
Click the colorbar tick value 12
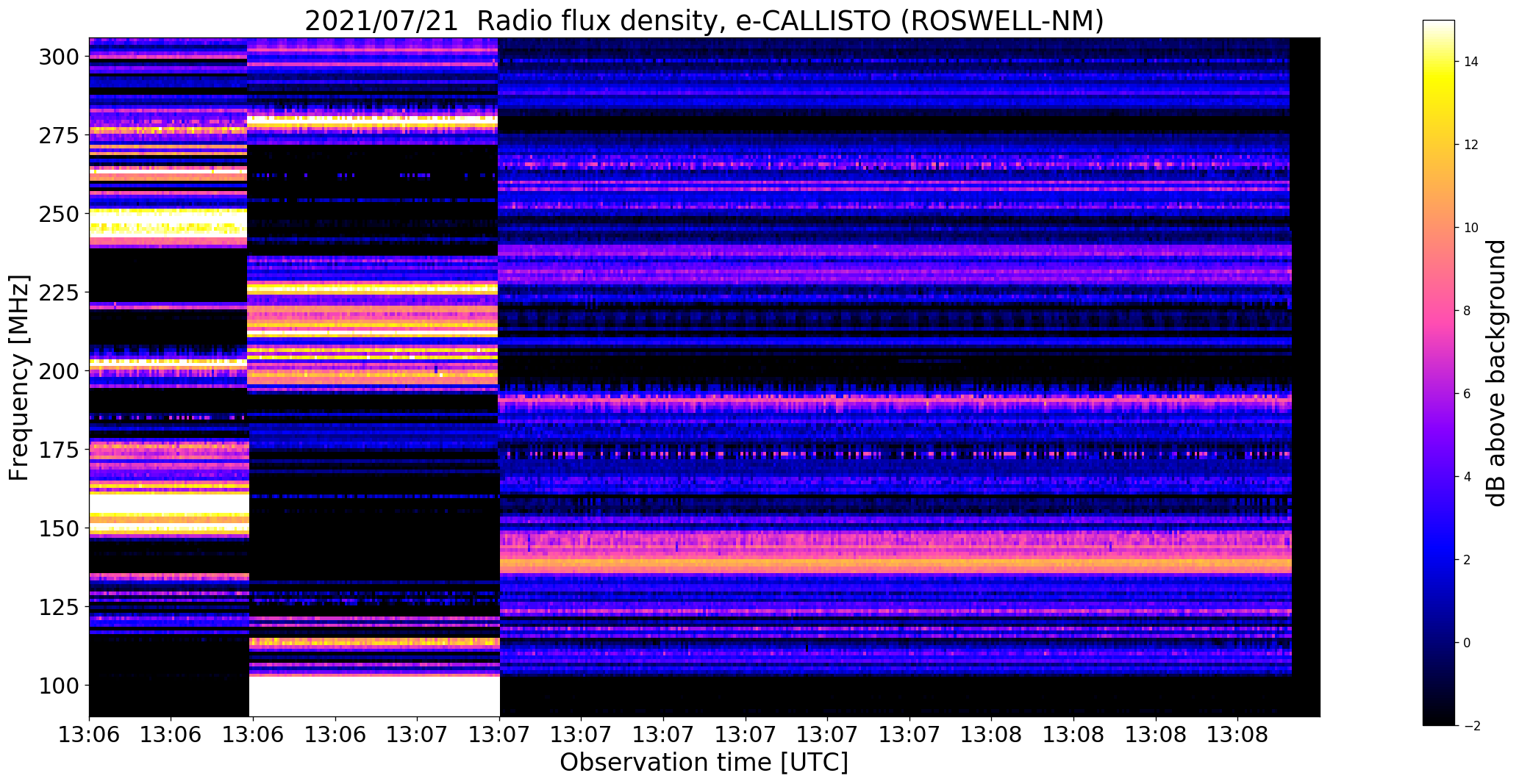1471,145
